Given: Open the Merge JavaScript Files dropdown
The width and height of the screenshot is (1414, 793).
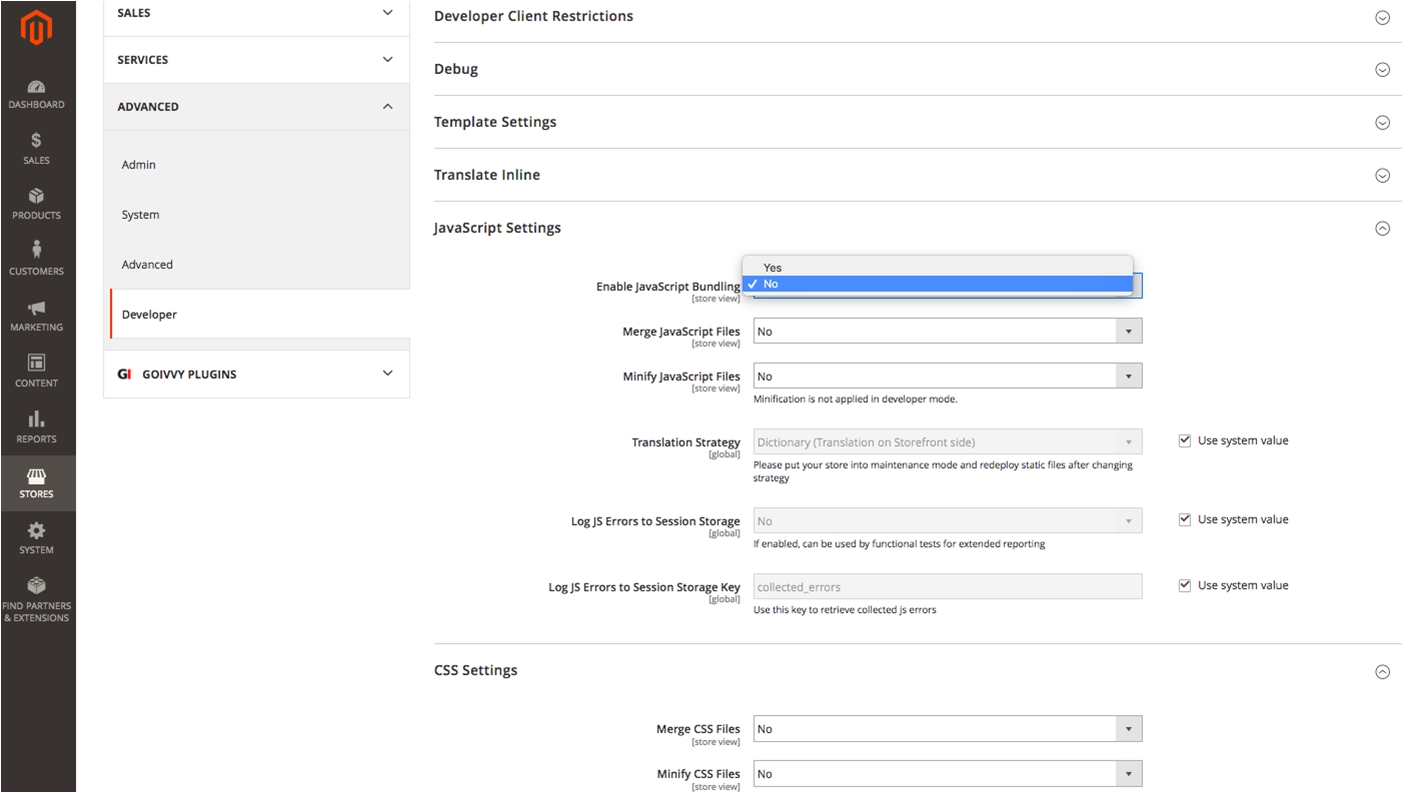Looking at the screenshot, I should (x=947, y=332).
